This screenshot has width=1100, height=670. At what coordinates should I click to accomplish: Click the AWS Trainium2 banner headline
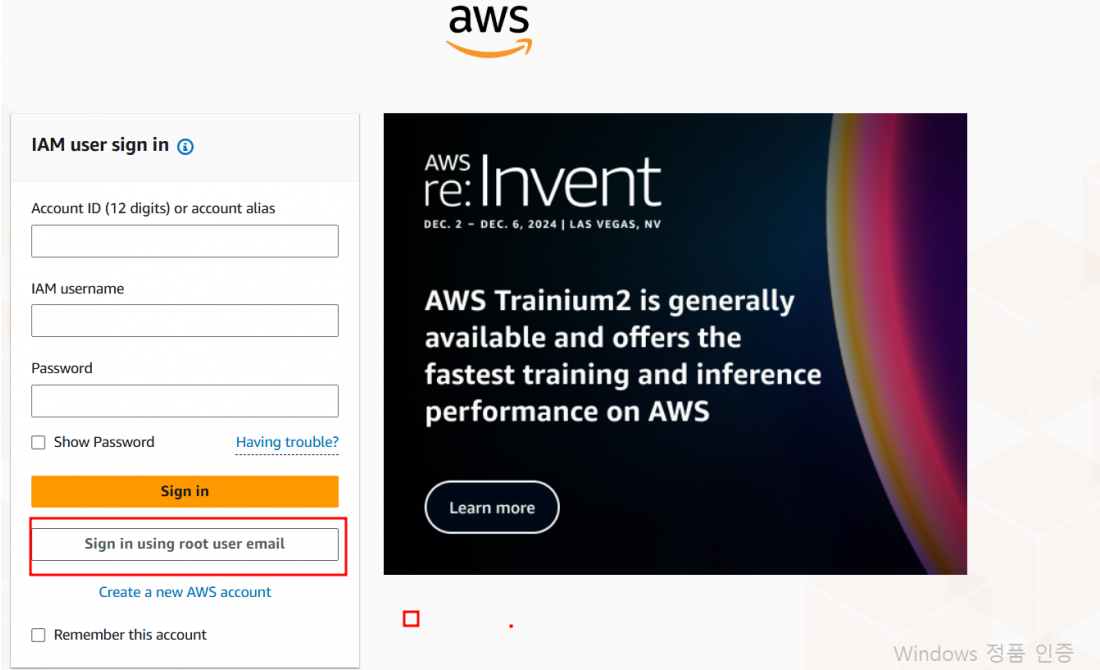623,356
